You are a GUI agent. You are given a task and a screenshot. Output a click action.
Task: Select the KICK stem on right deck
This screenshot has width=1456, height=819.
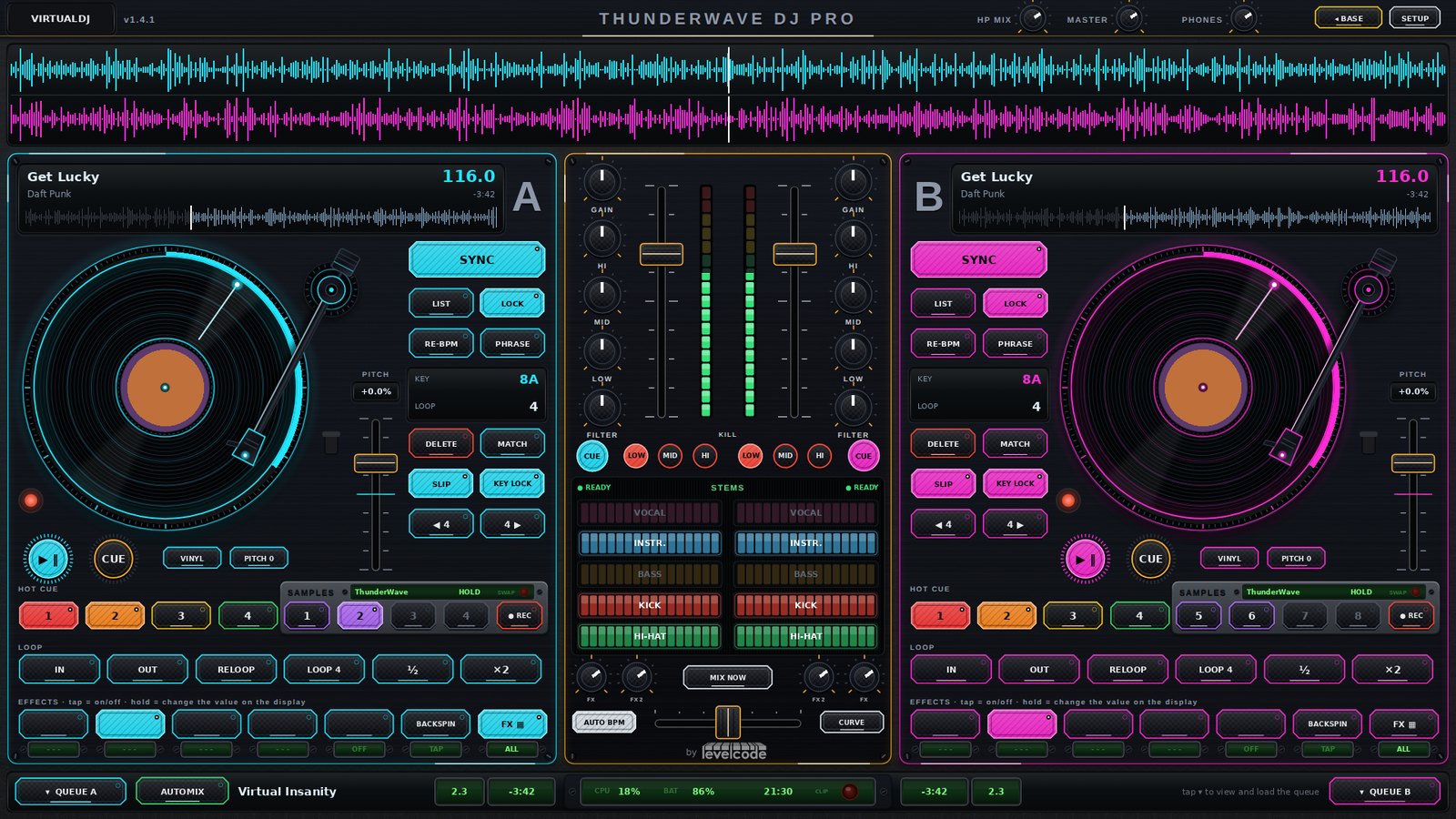pos(805,605)
